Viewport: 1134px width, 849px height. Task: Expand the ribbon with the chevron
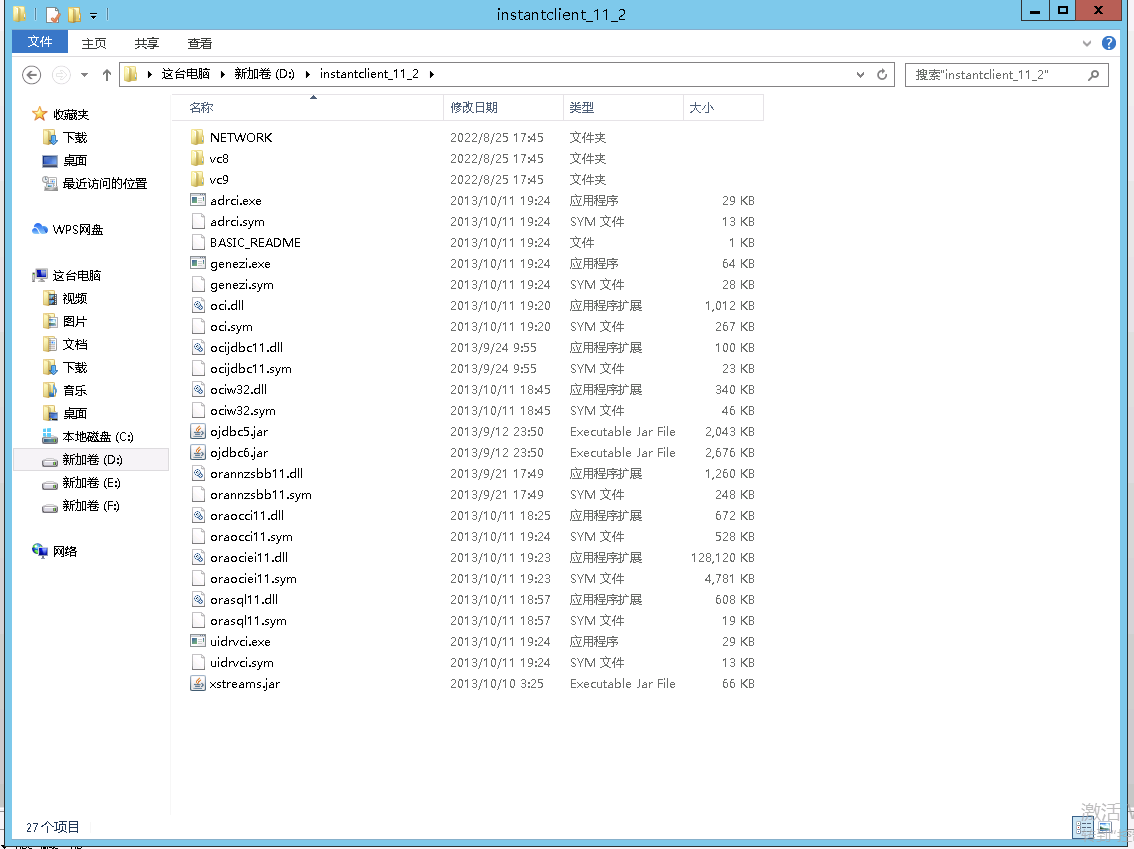tap(1088, 44)
